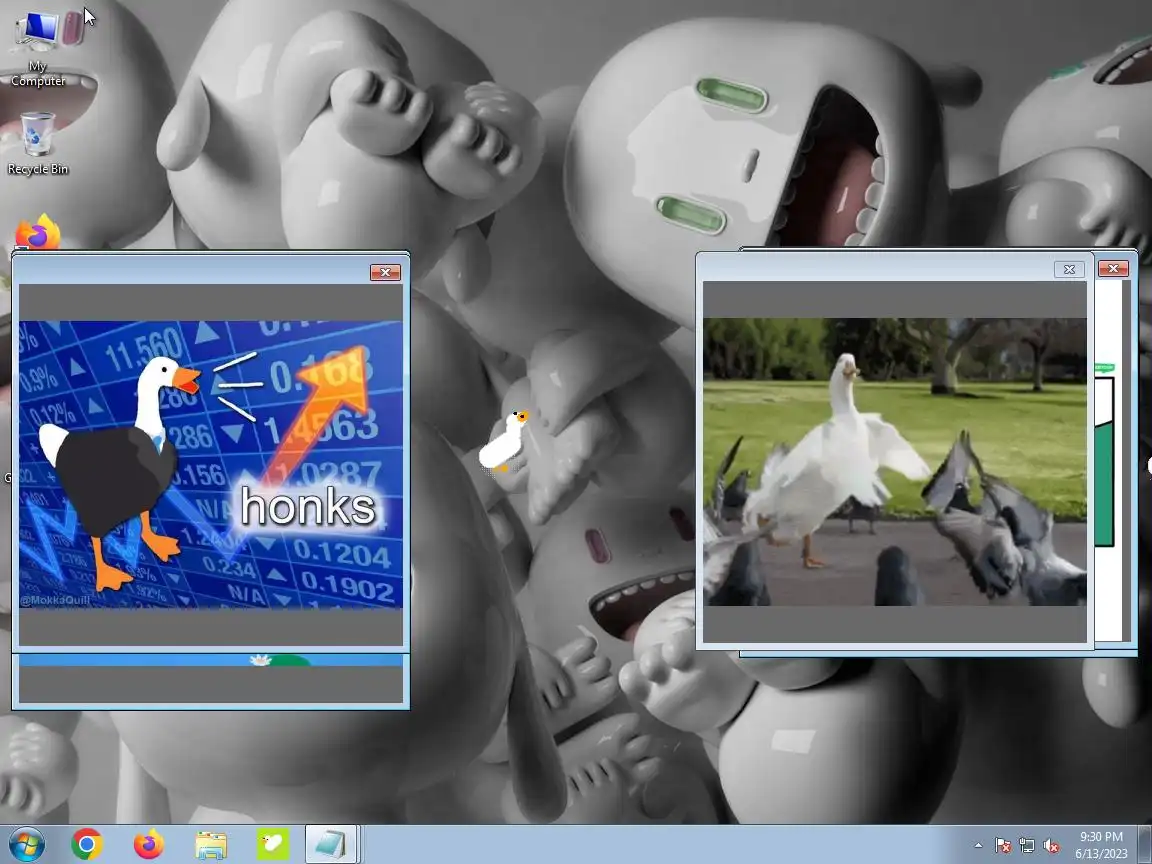Close the window behind the goose photo

(x=1113, y=269)
